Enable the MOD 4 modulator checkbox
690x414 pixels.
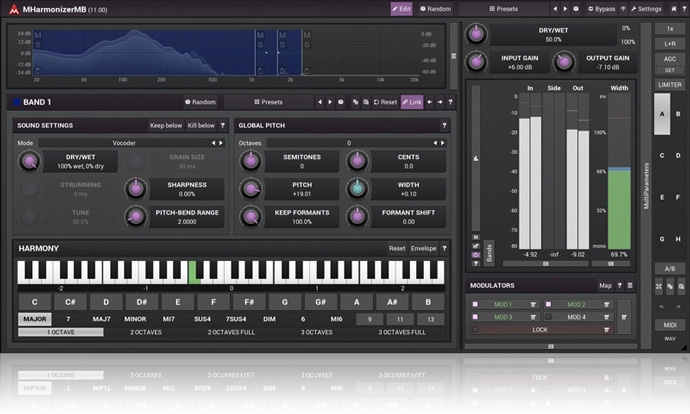coord(548,316)
